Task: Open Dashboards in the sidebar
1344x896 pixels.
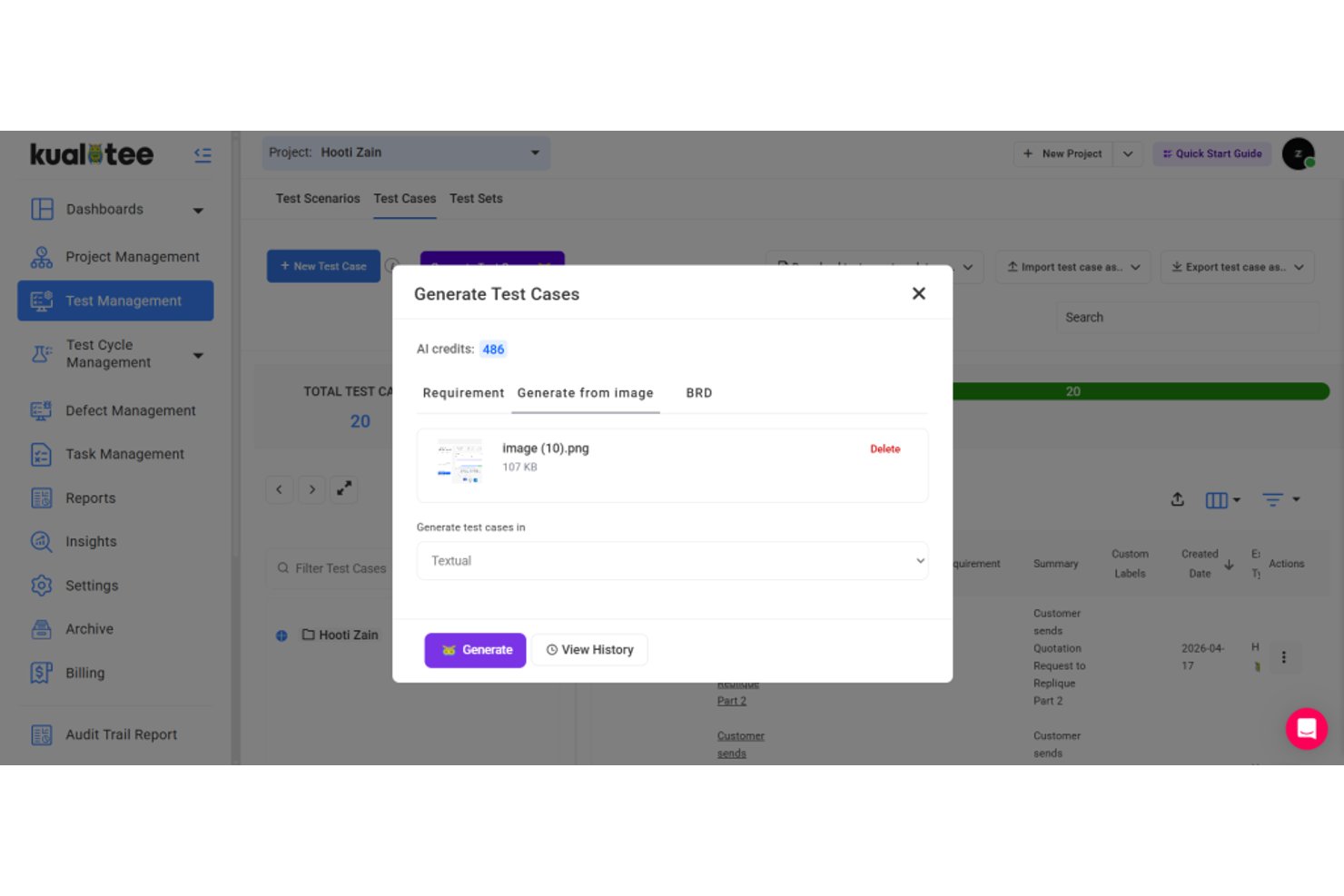Action: tap(104, 210)
